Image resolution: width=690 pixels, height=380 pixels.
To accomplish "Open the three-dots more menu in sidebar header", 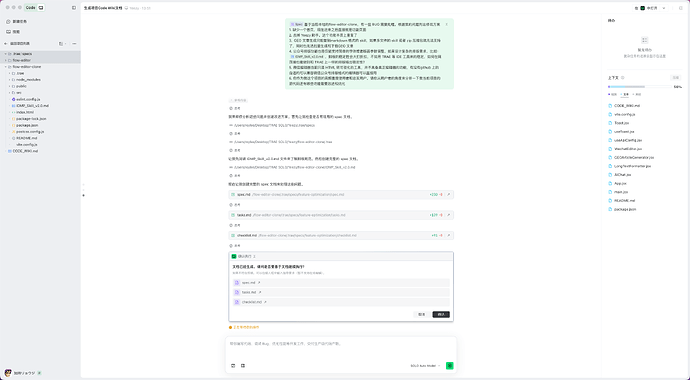I will [x=74, y=44].
